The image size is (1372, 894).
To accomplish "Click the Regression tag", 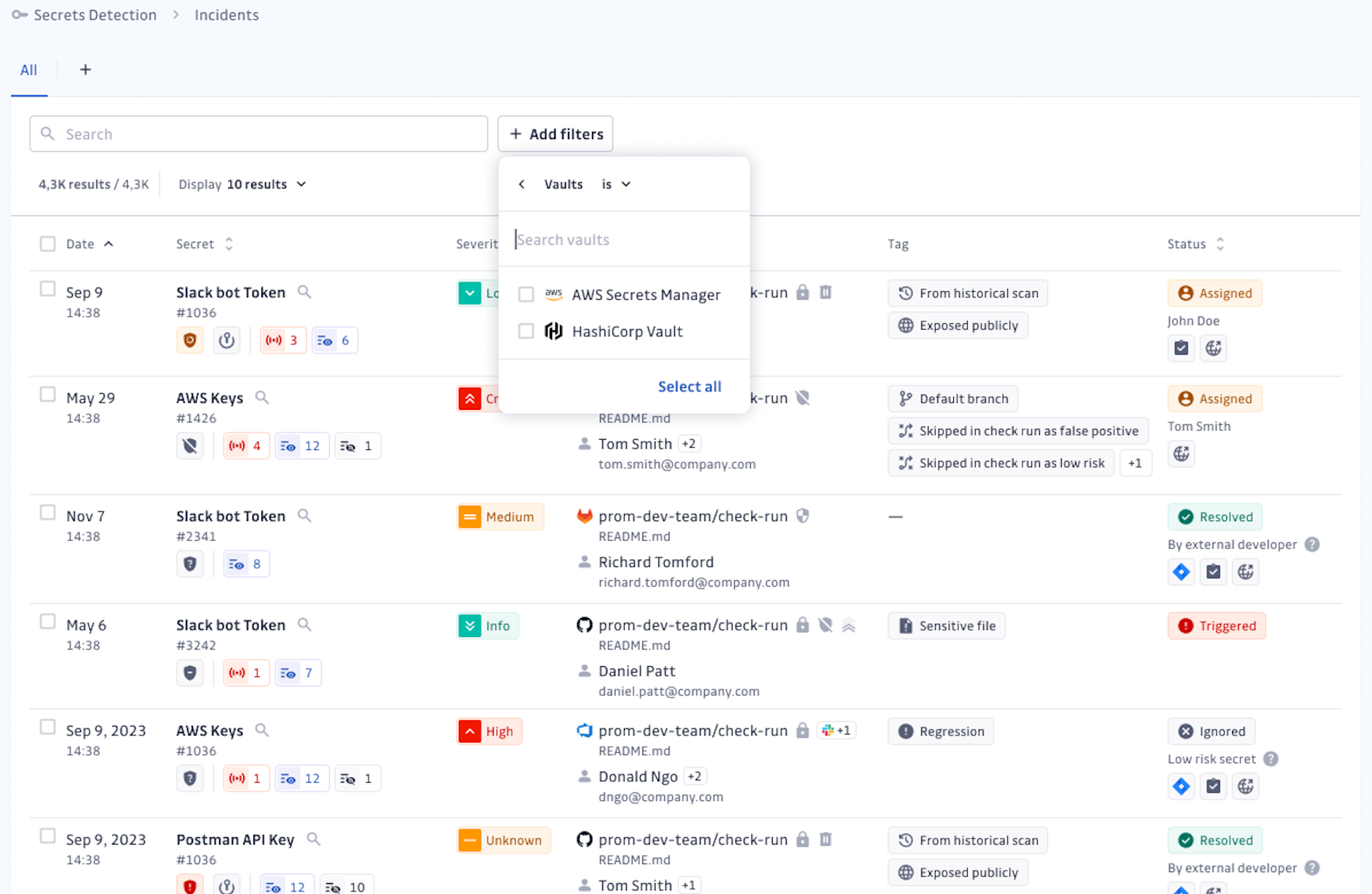I will (x=941, y=731).
